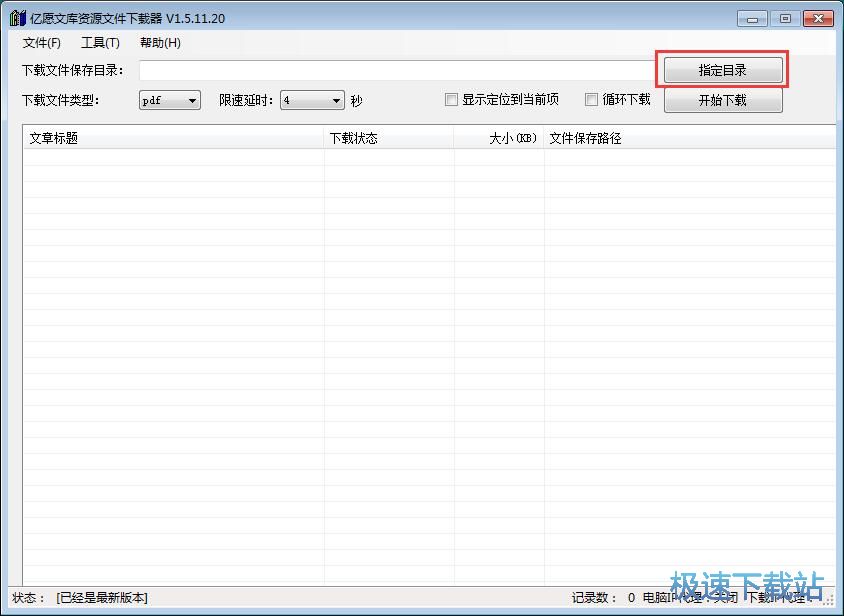Click the 记录数 status entry
The image size is (844, 616).
coord(603,598)
